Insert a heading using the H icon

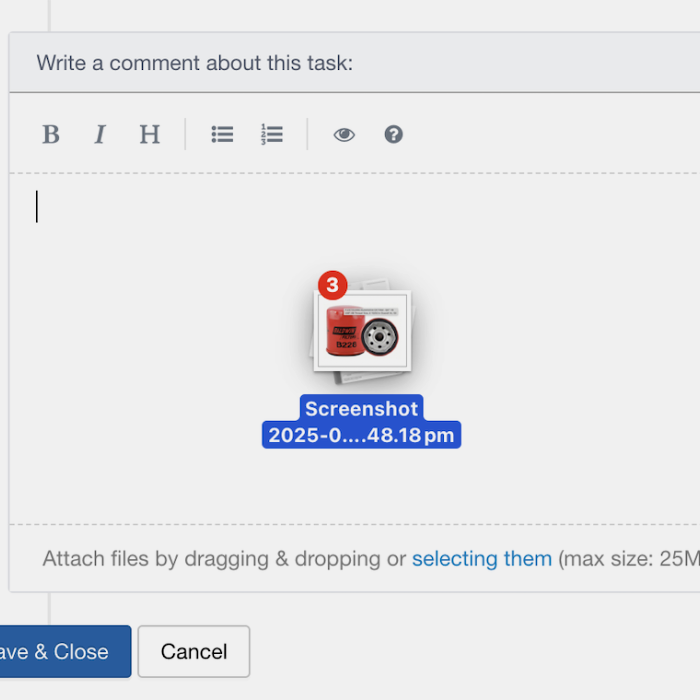[x=150, y=134]
